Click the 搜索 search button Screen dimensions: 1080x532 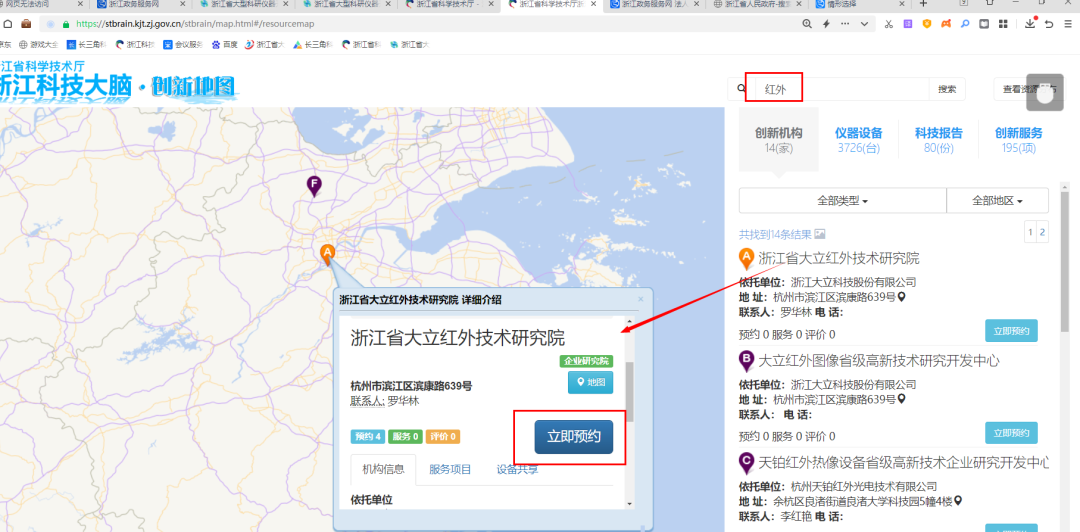947,89
